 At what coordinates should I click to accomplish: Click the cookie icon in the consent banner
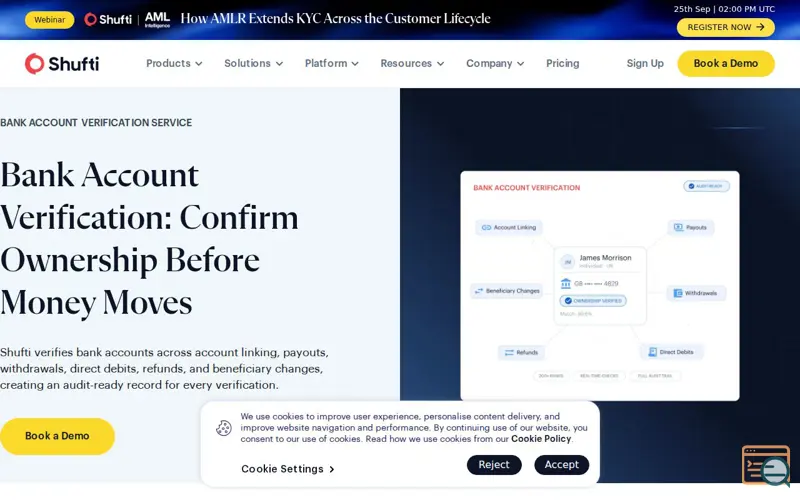coord(223,428)
